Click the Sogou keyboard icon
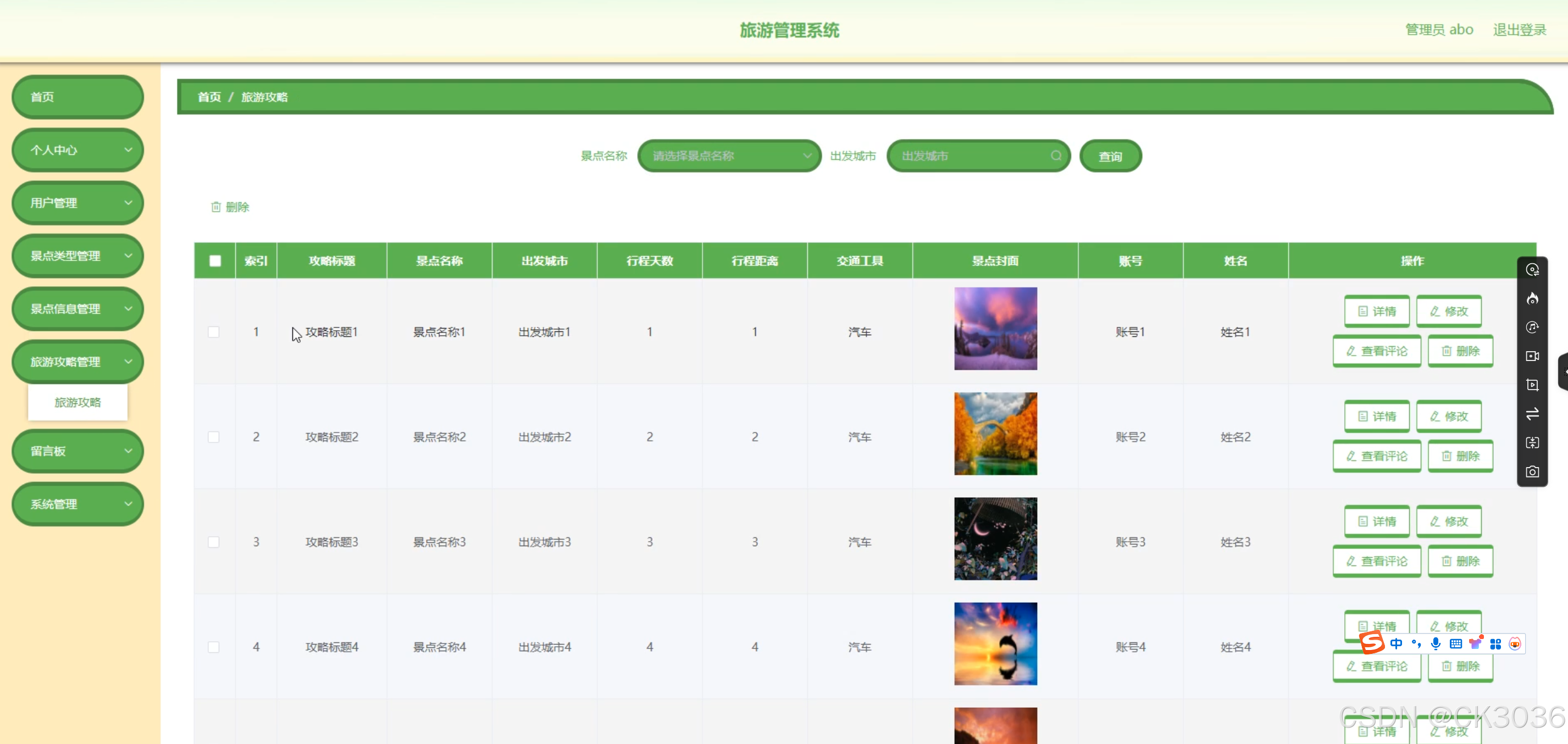 1455,643
